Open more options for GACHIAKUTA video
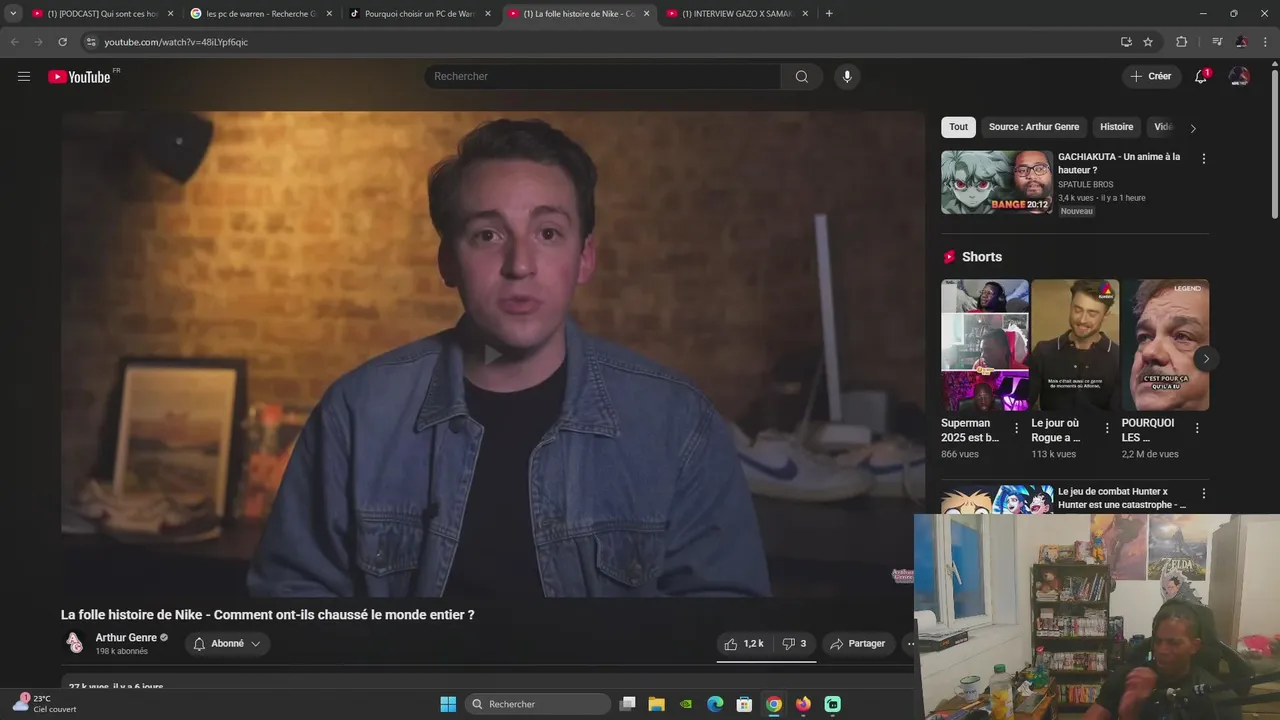The height and width of the screenshot is (720, 1280). click(x=1203, y=159)
